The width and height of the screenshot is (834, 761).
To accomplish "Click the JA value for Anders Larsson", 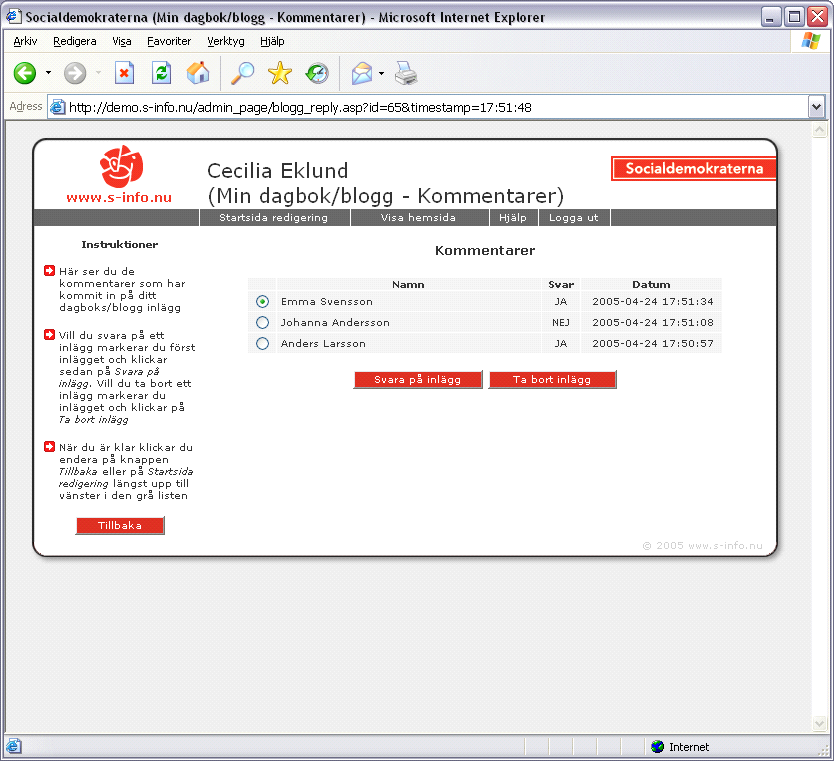I will click(x=561, y=344).
